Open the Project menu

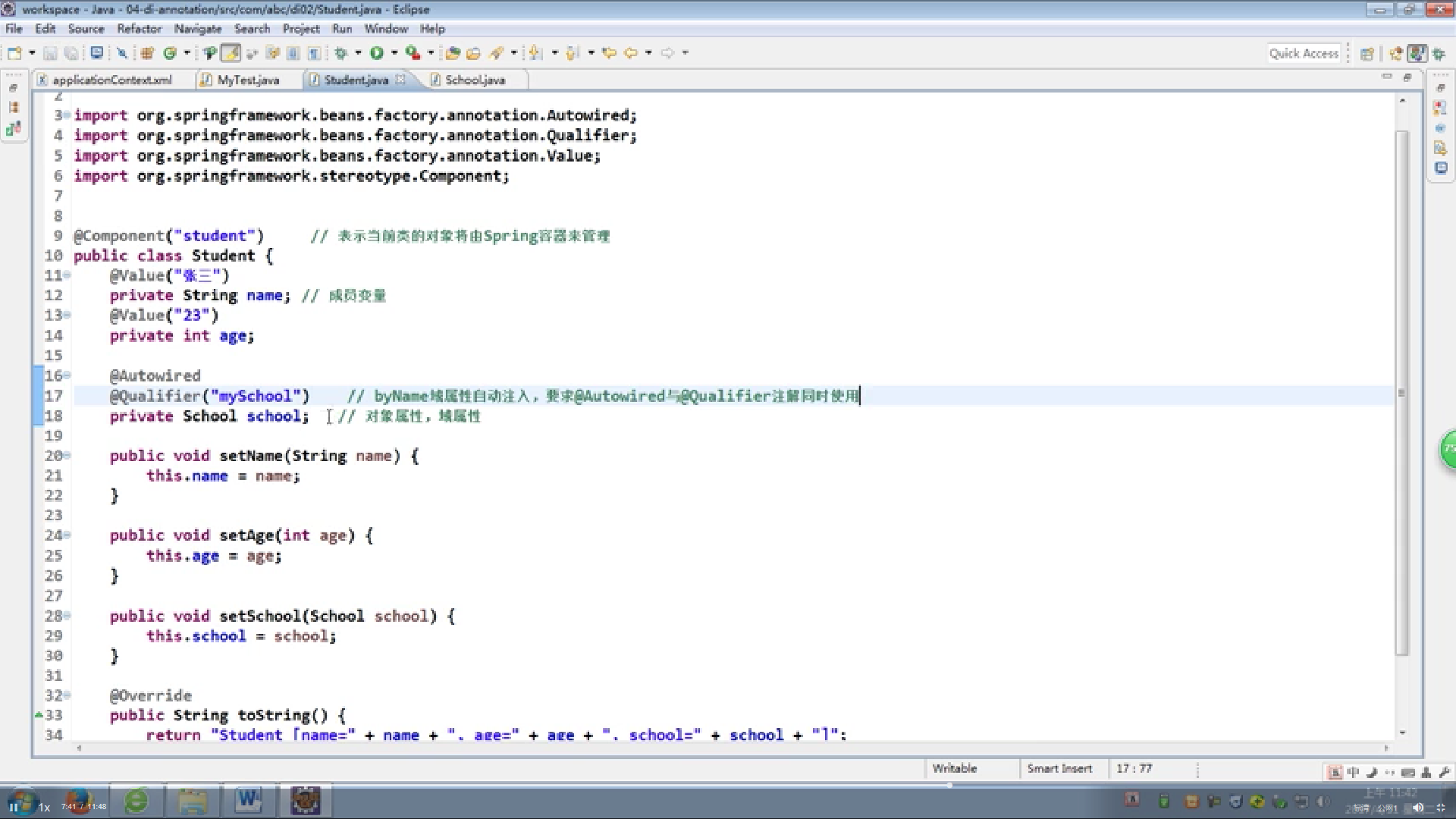pyautogui.click(x=301, y=29)
